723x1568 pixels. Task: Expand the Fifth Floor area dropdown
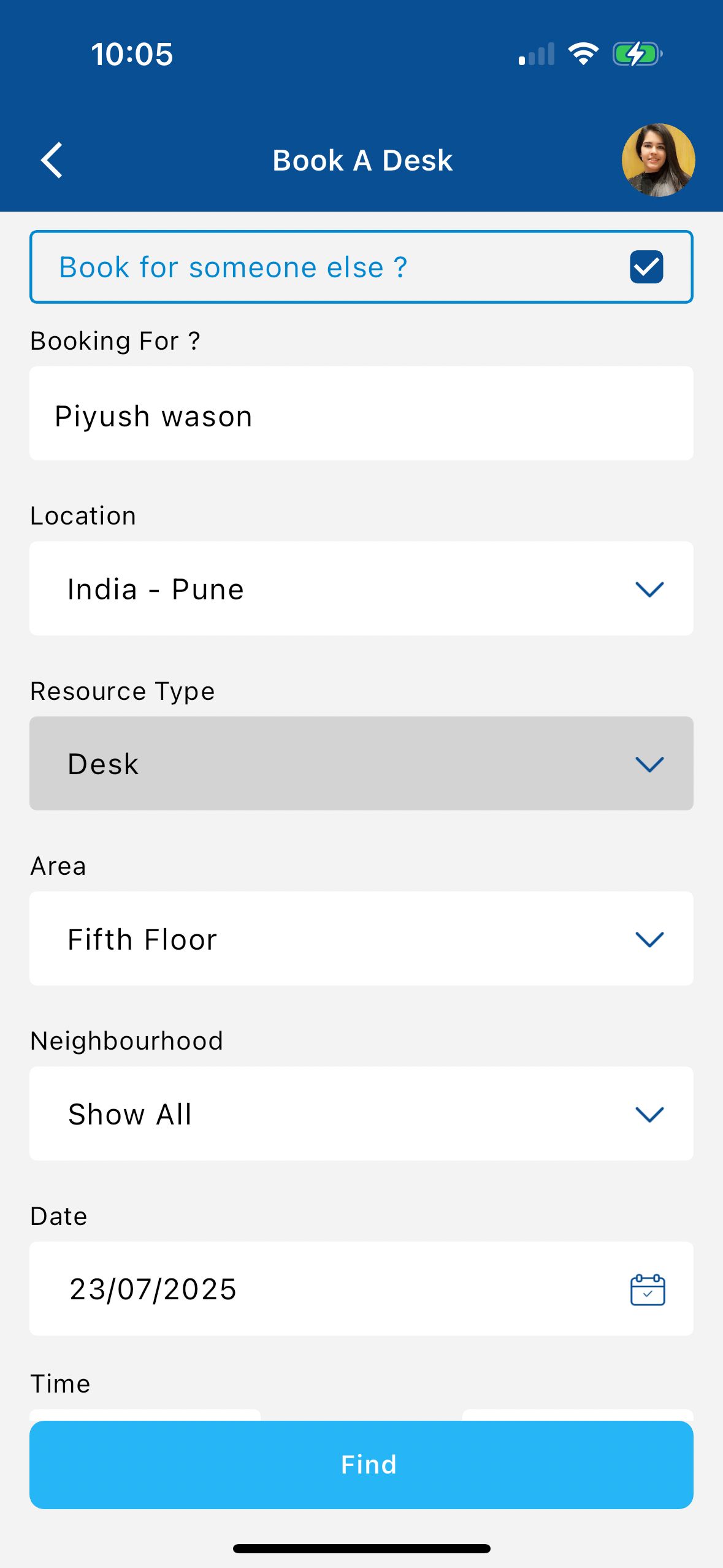click(x=361, y=939)
